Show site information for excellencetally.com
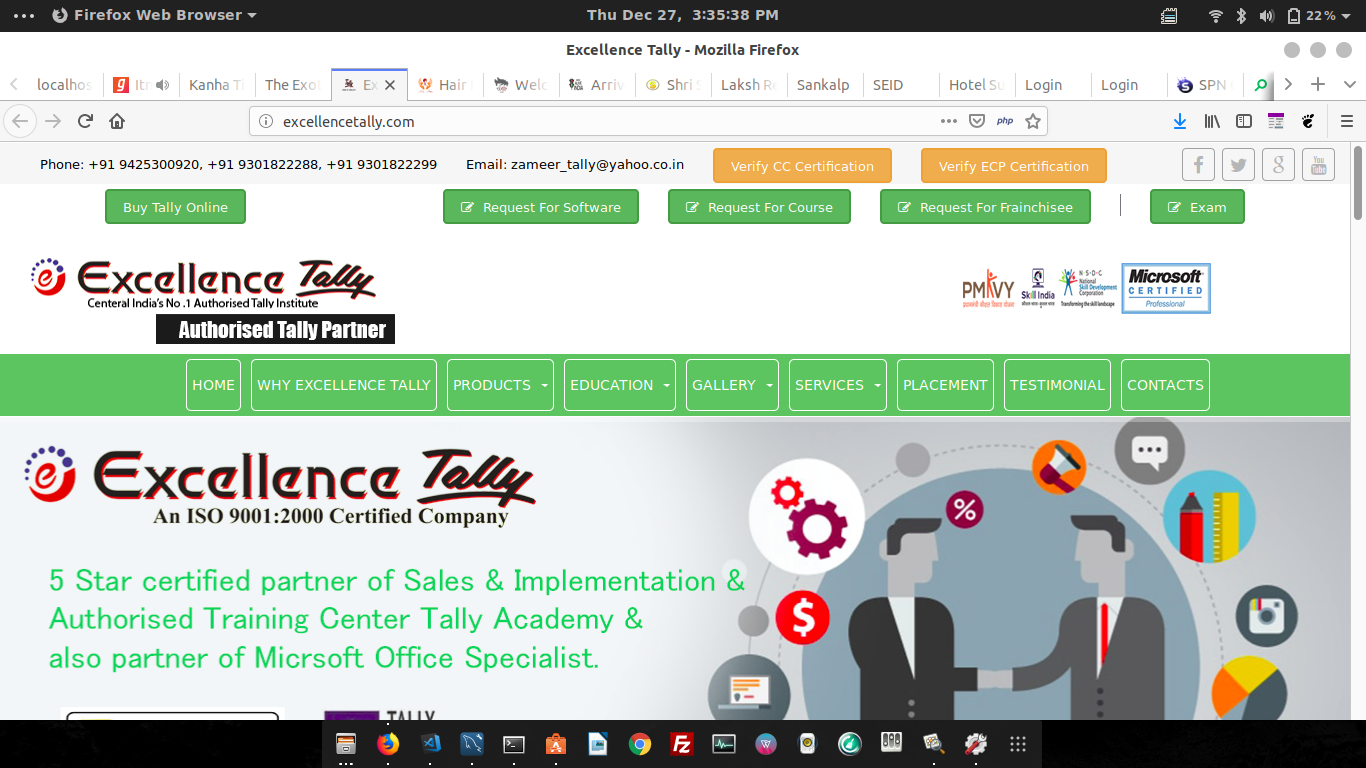1366x768 pixels. (x=266, y=121)
